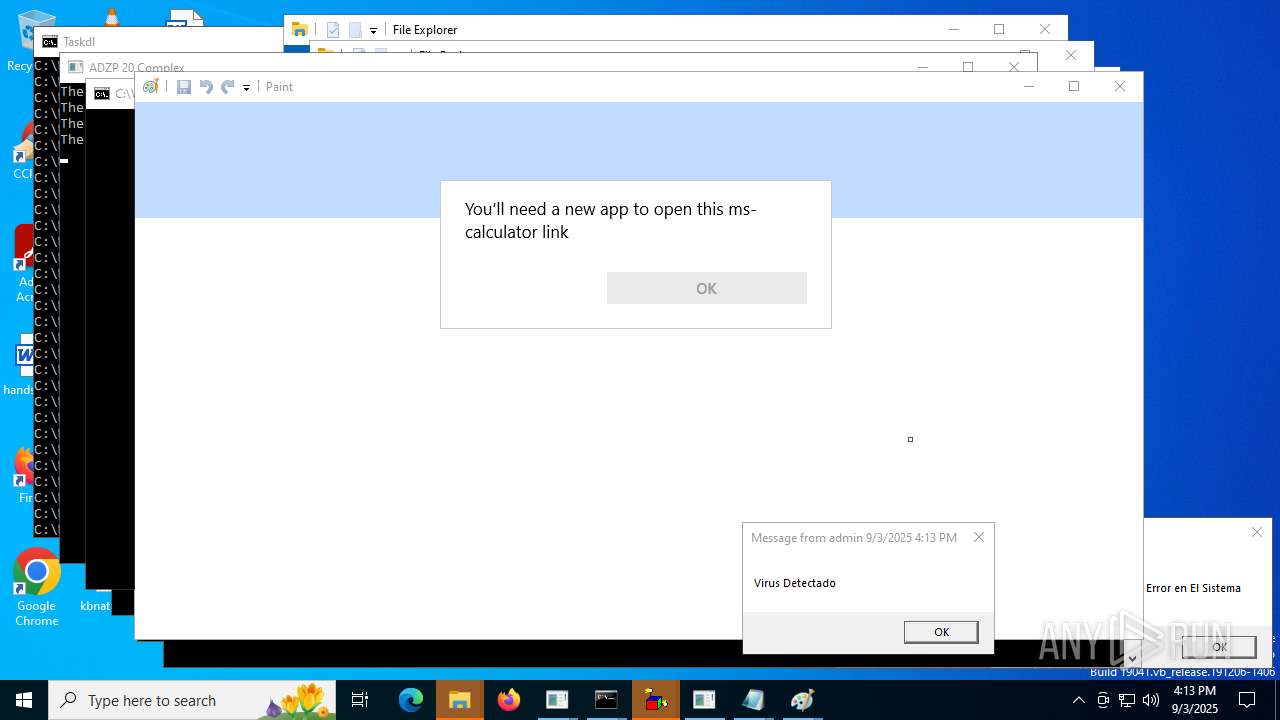This screenshot has width=1280, height=720.
Task: Launch Firefox from taskbar
Action: click(509, 700)
